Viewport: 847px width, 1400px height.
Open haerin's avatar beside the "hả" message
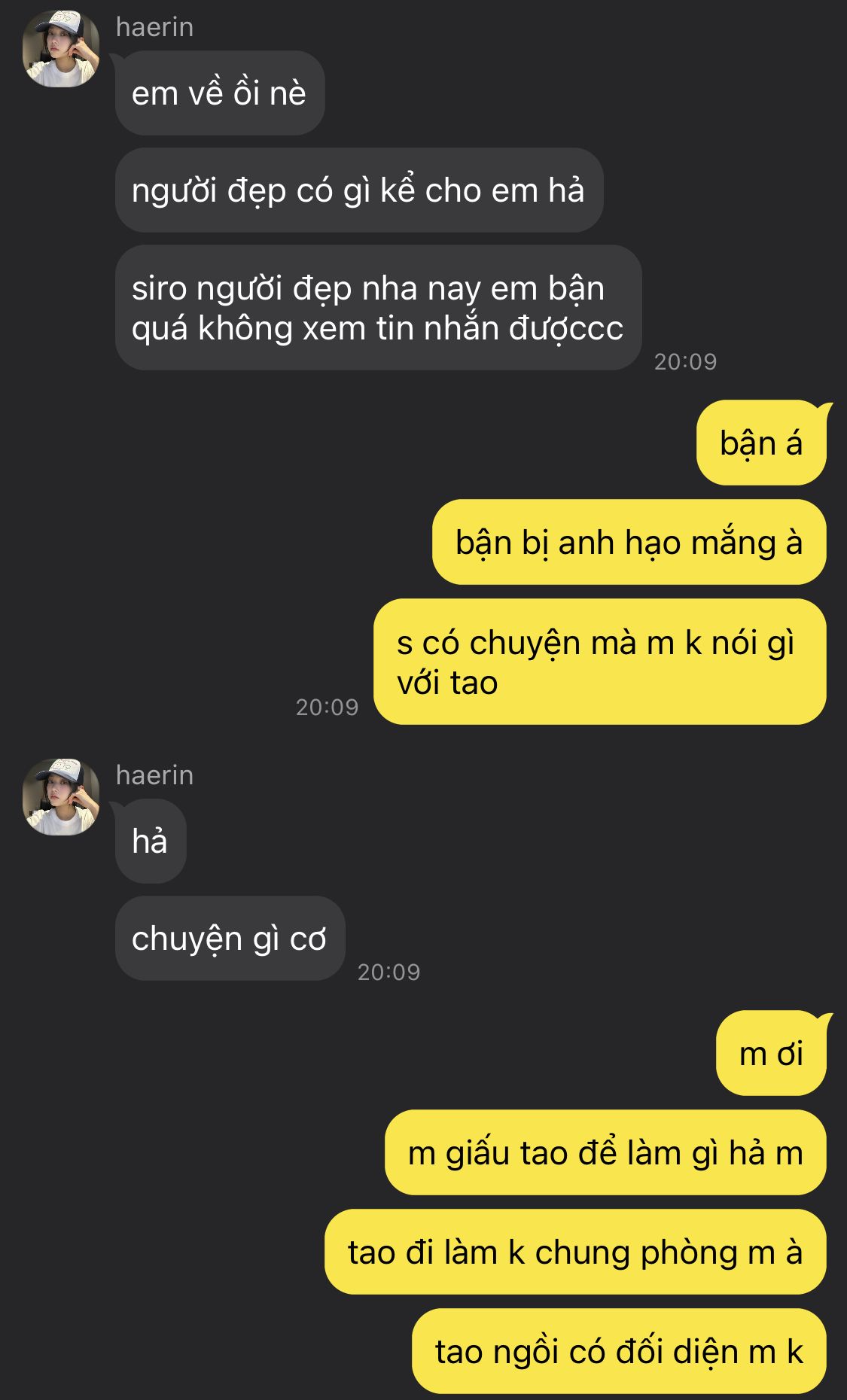tap(61, 797)
